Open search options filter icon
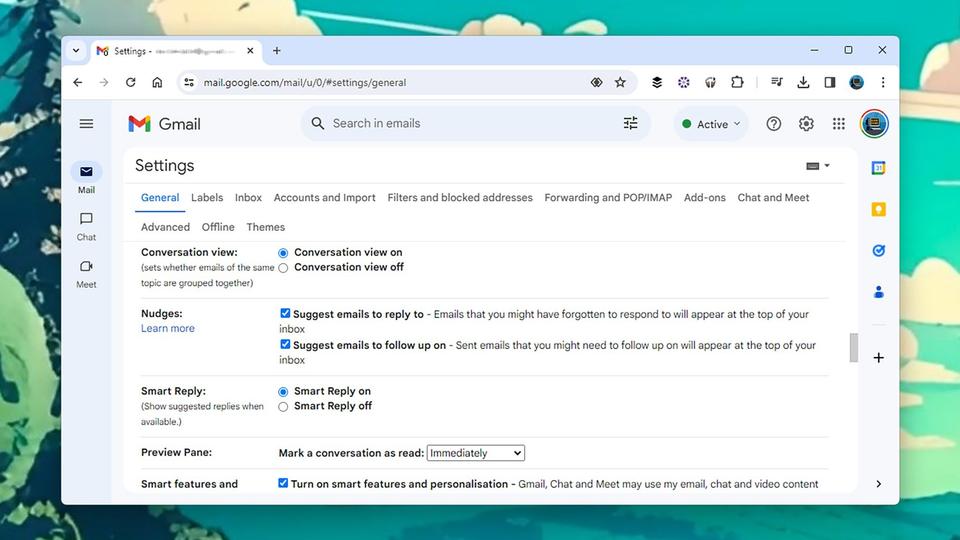Viewport: 960px width, 540px height. pos(630,123)
